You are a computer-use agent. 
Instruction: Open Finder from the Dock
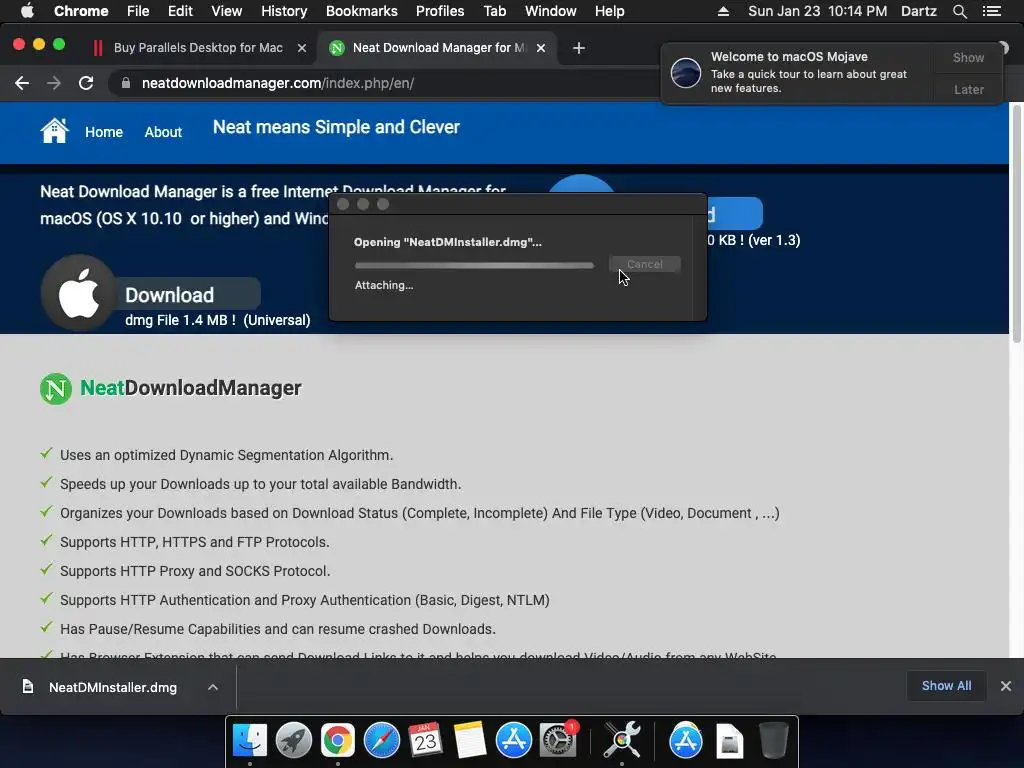pyautogui.click(x=250, y=740)
